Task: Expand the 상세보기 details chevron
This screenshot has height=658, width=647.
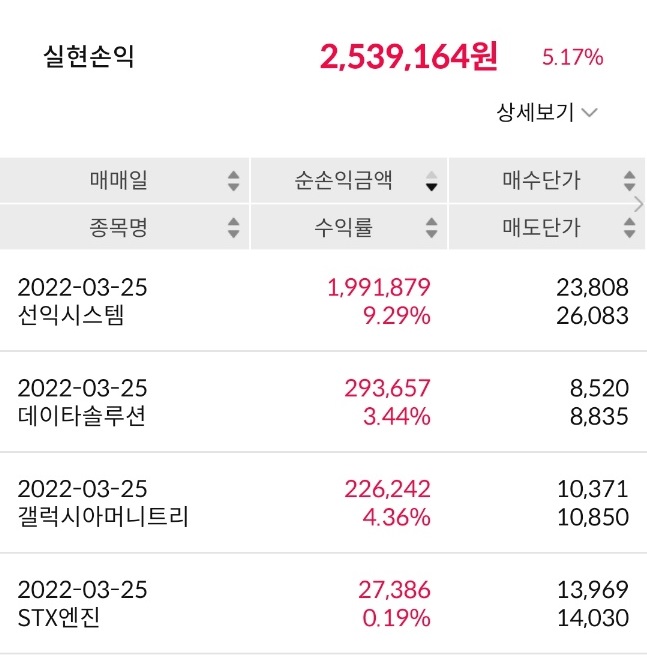Action: click(589, 113)
